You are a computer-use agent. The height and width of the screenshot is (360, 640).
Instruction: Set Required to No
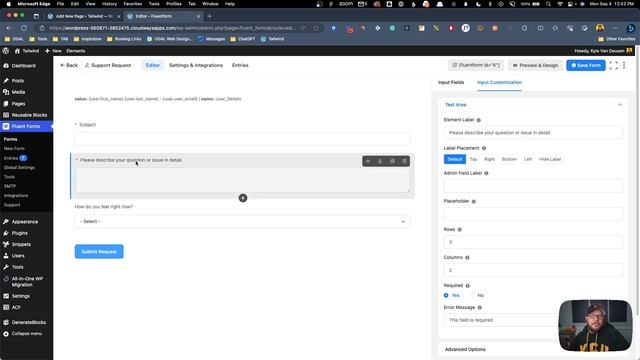[x=476, y=296]
